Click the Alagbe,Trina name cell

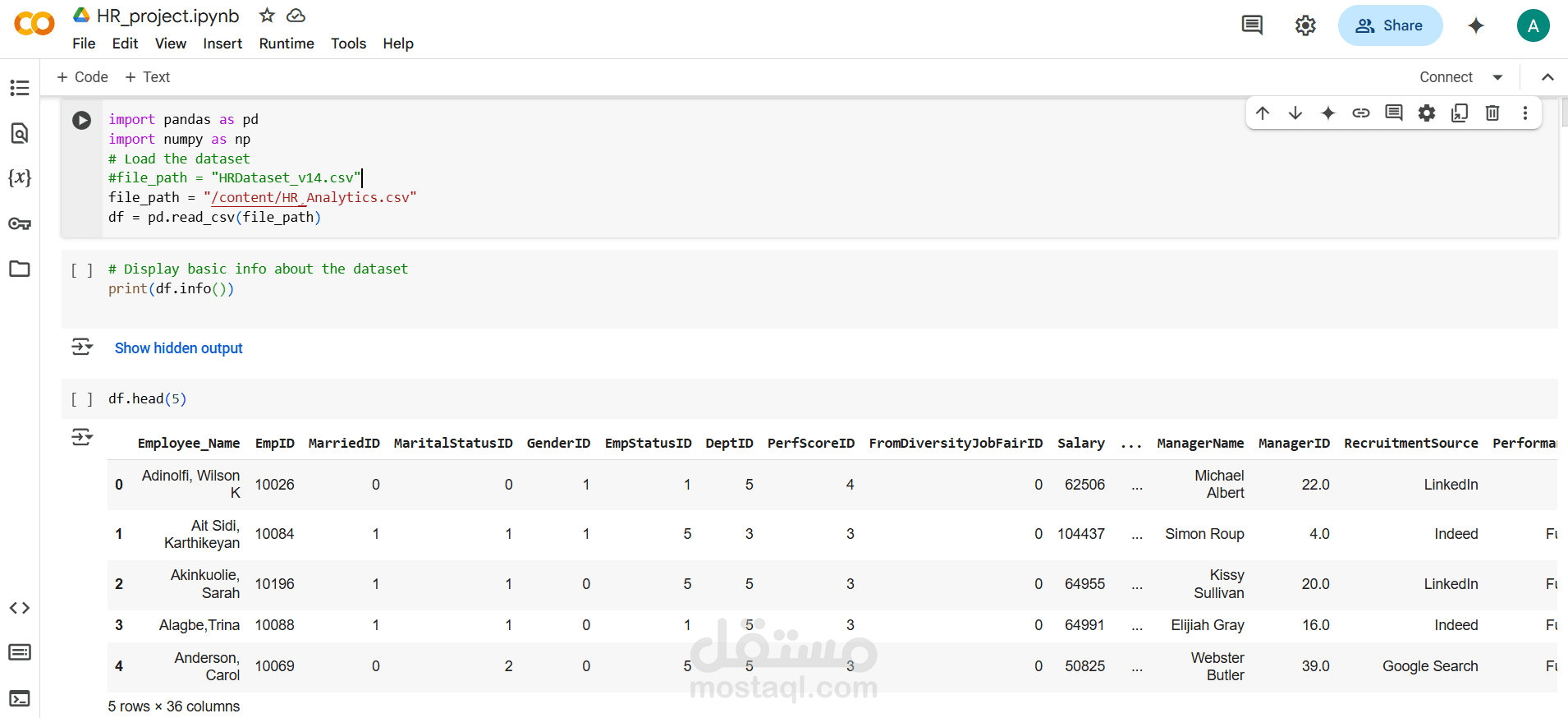[x=199, y=625]
